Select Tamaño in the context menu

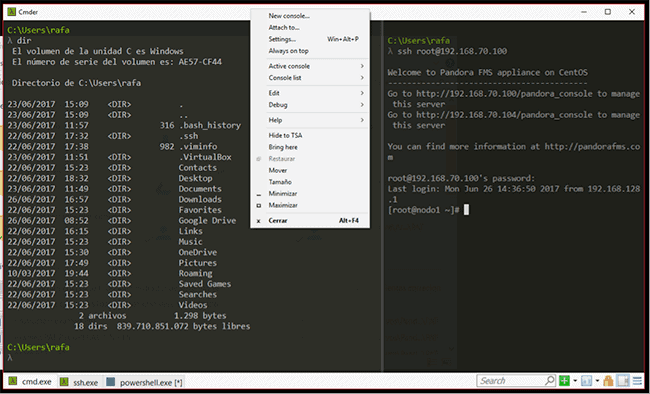[x=310, y=182]
